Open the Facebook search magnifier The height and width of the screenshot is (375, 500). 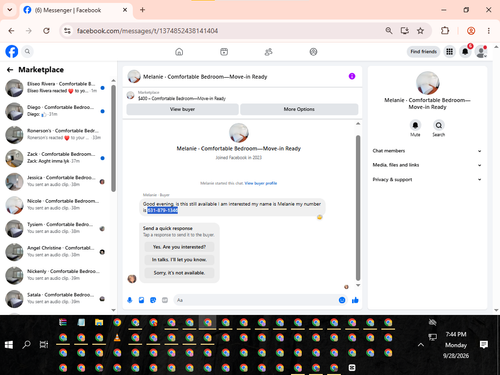point(27,52)
